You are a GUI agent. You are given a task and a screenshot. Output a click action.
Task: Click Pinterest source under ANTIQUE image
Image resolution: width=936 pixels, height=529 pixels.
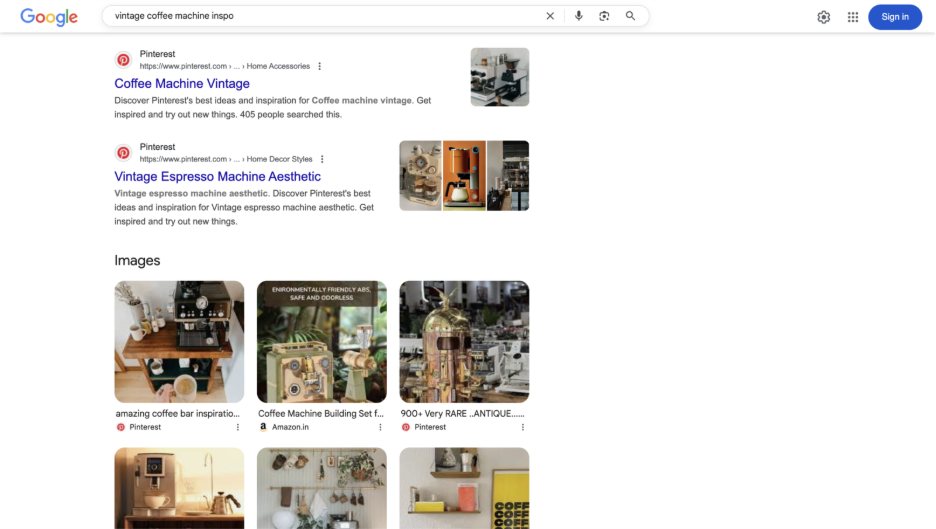[430, 427]
